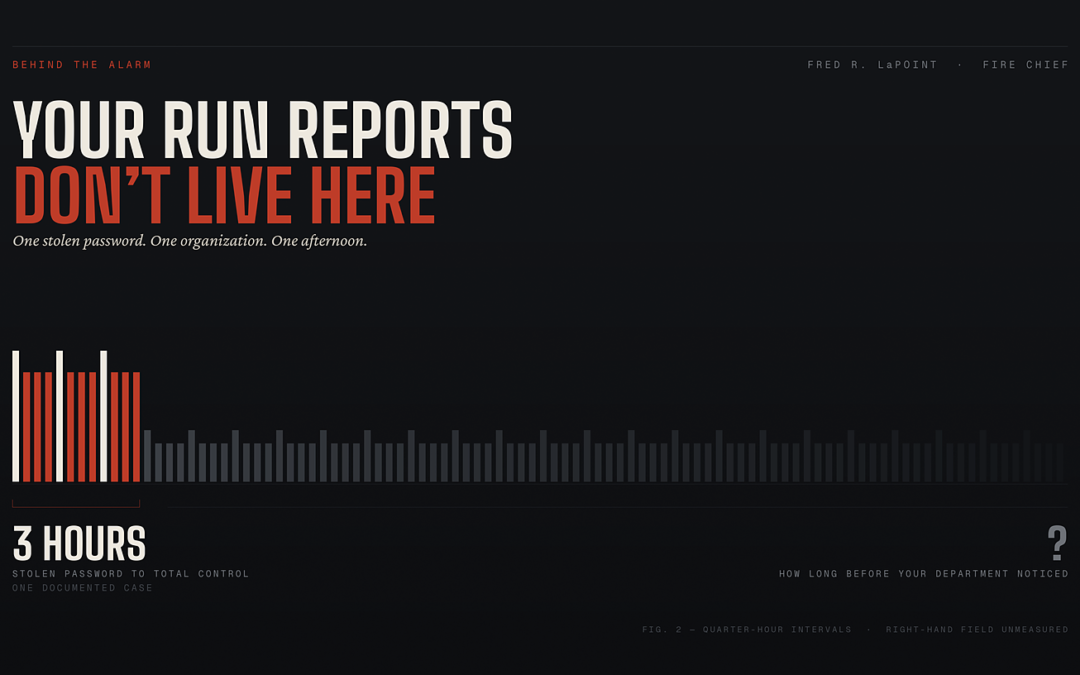Select the FRED R. LaPOINT name

click(x=872, y=65)
